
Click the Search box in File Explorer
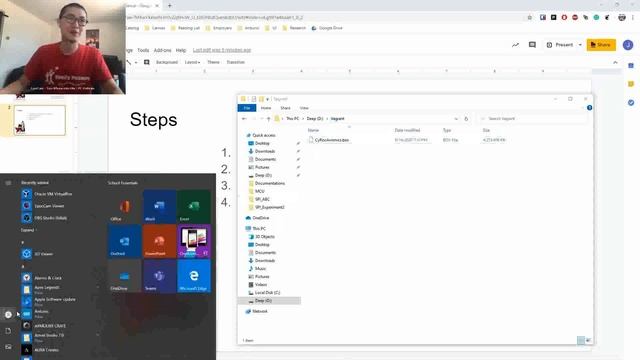(x=532, y=119)
